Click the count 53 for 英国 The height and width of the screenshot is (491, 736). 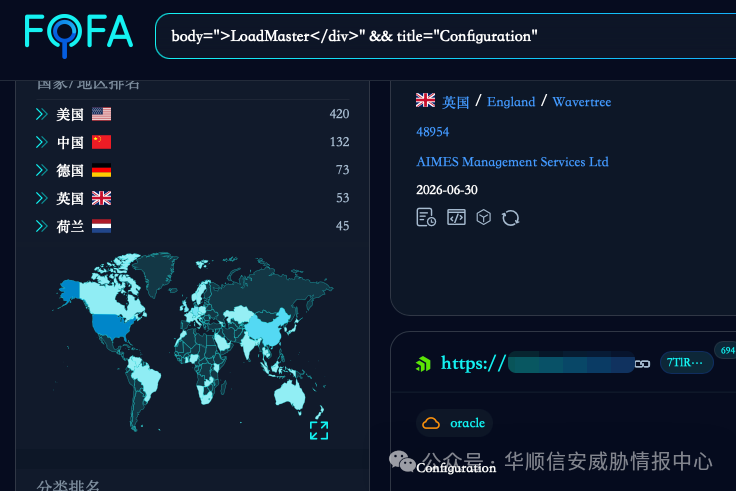342,198
